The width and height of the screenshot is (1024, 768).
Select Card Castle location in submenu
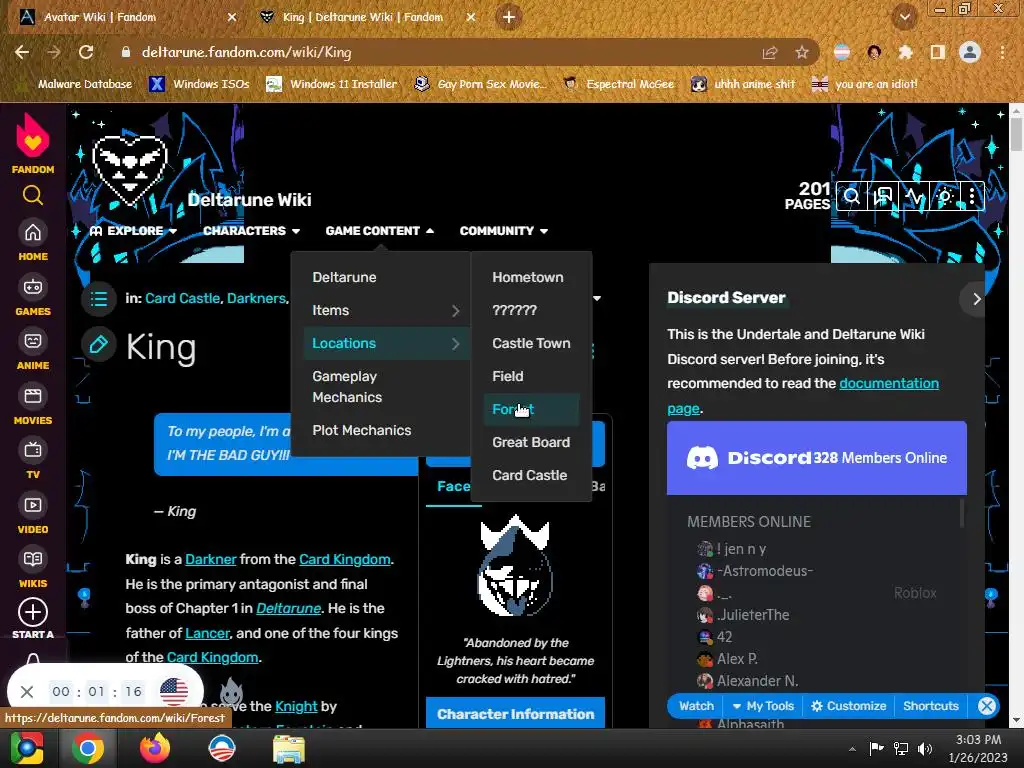click(530, 475)
